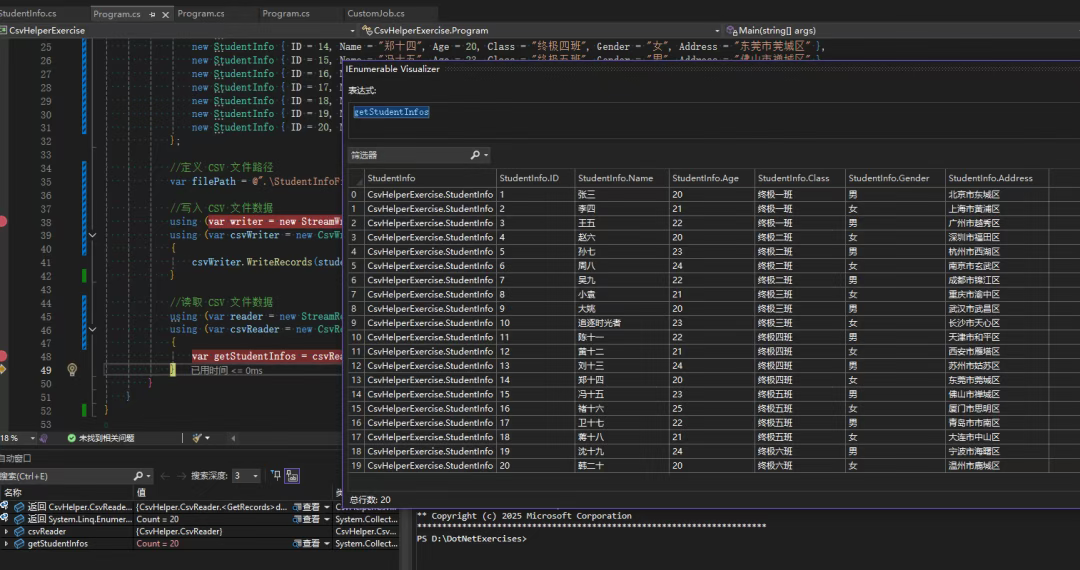Viewport: 1080px width, 570px height.
Task: Remove the breakpoint on line 38
Action: point(3,221)
